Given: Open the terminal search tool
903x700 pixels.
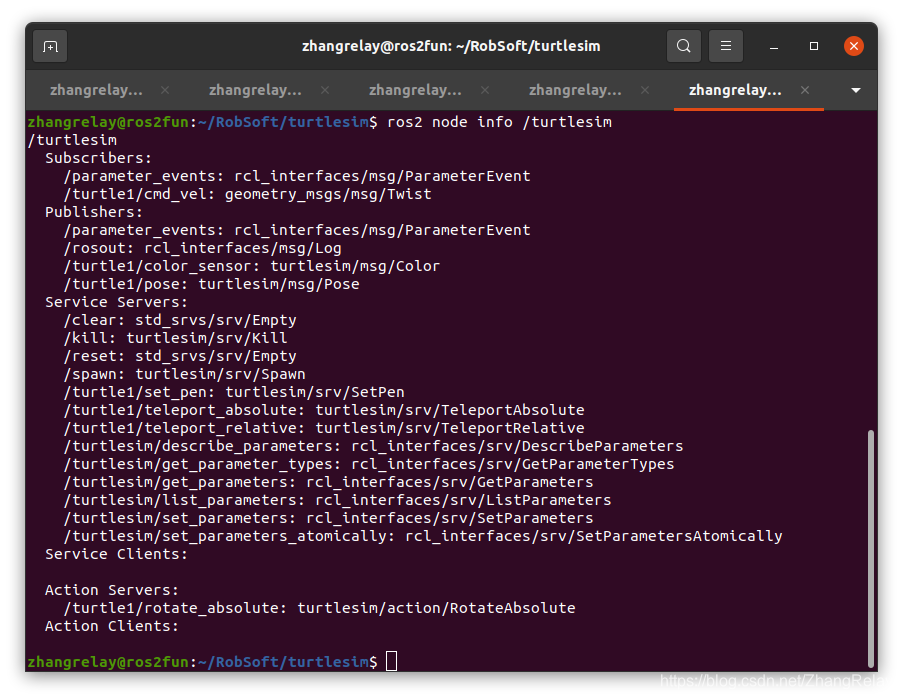Looking at the screenshot, I should [684, 46].
